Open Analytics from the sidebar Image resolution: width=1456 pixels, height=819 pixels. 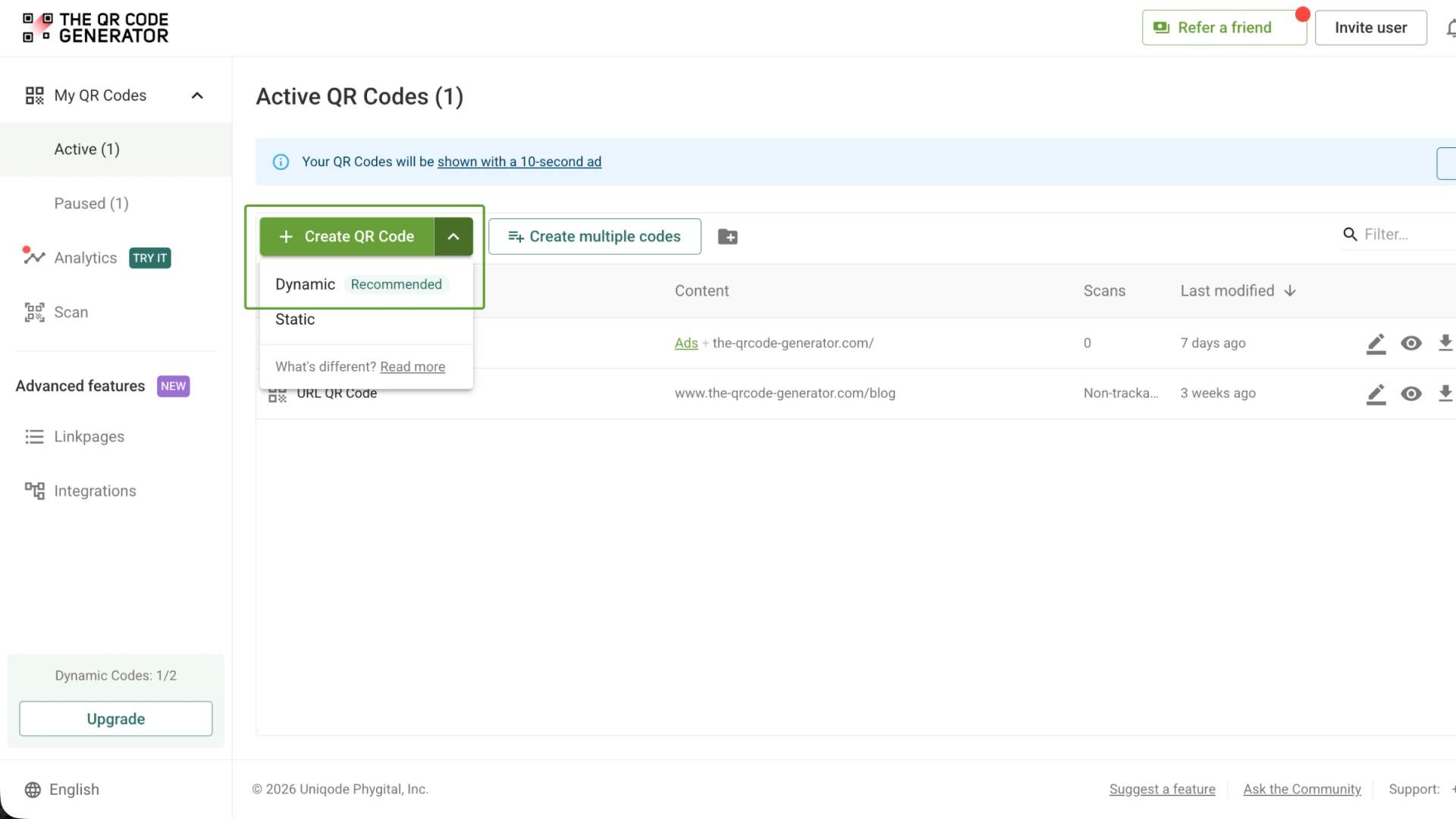point(85,258)
